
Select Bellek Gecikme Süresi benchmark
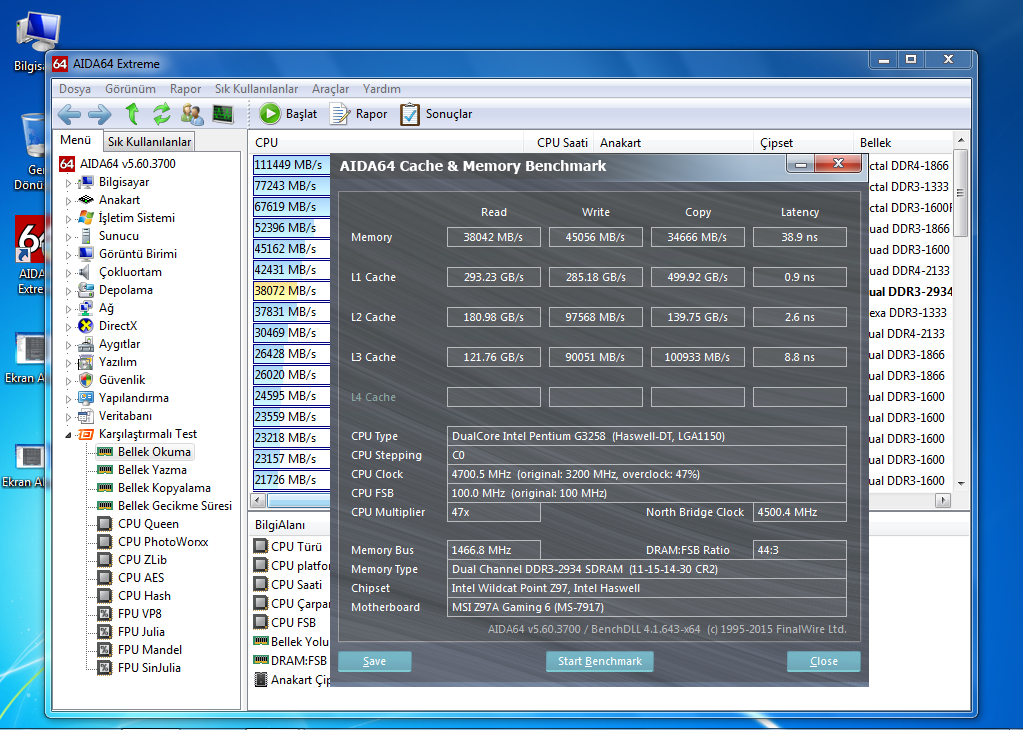(x=174, y=506)
